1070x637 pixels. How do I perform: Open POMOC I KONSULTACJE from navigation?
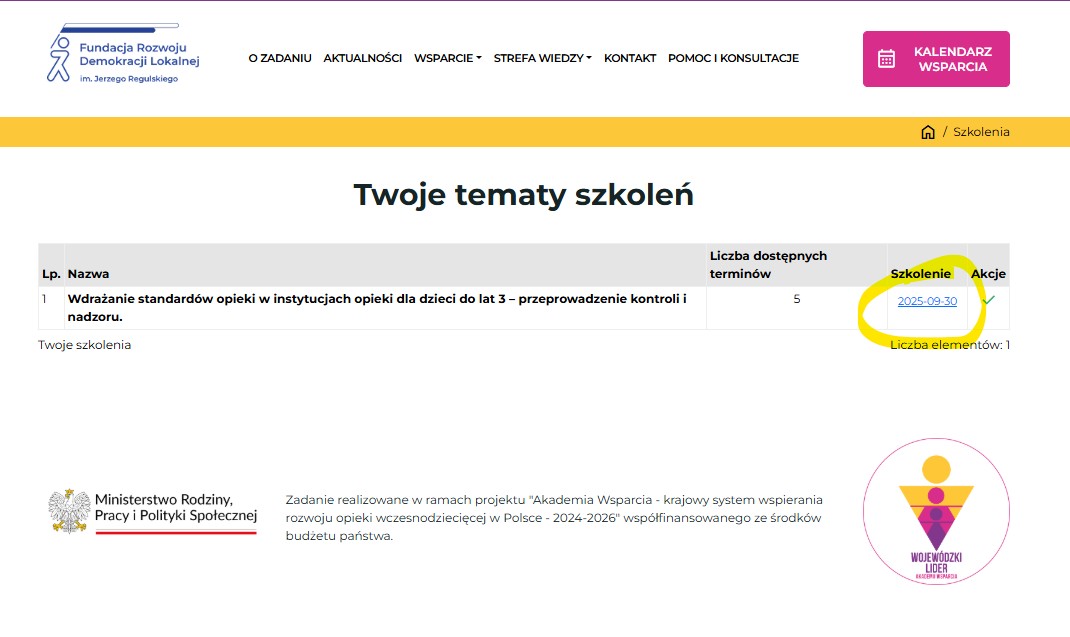pos(733,58)
